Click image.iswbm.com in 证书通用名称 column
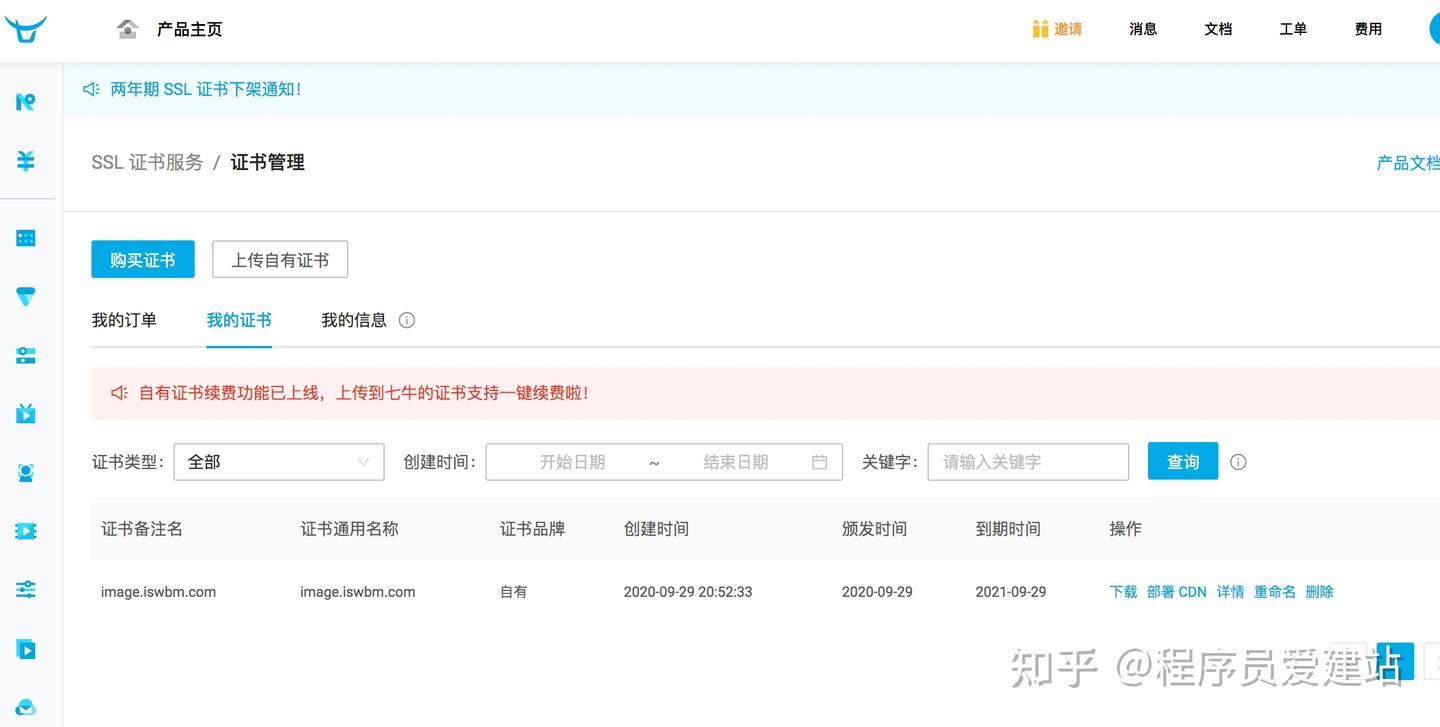Screen dimensions: 1440x727 [x=357, y=592]
